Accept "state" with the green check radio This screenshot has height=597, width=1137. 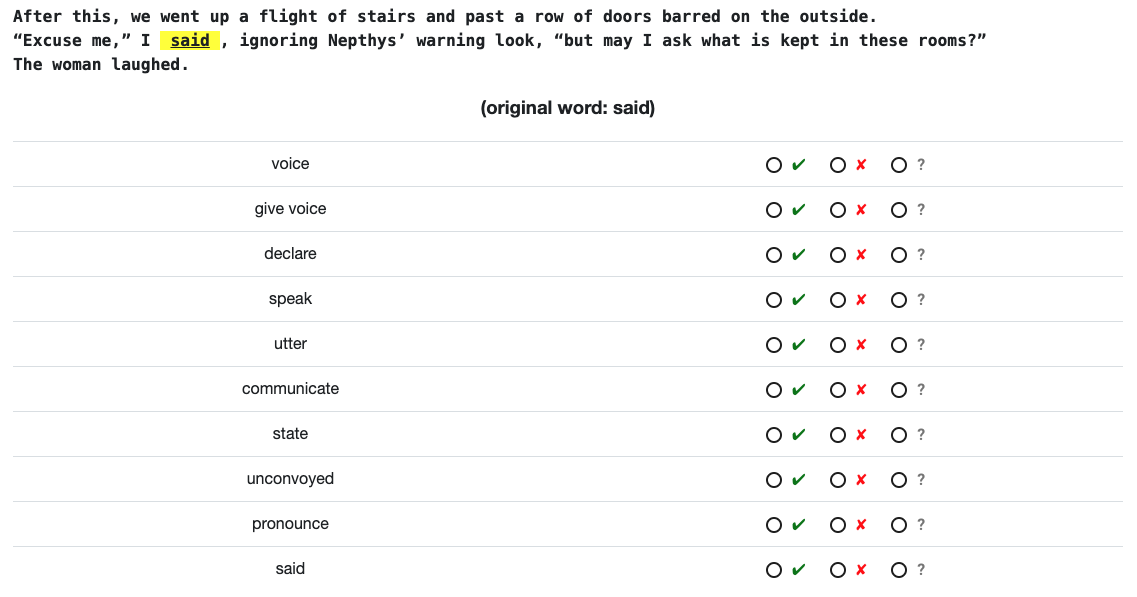click(774, 435)
